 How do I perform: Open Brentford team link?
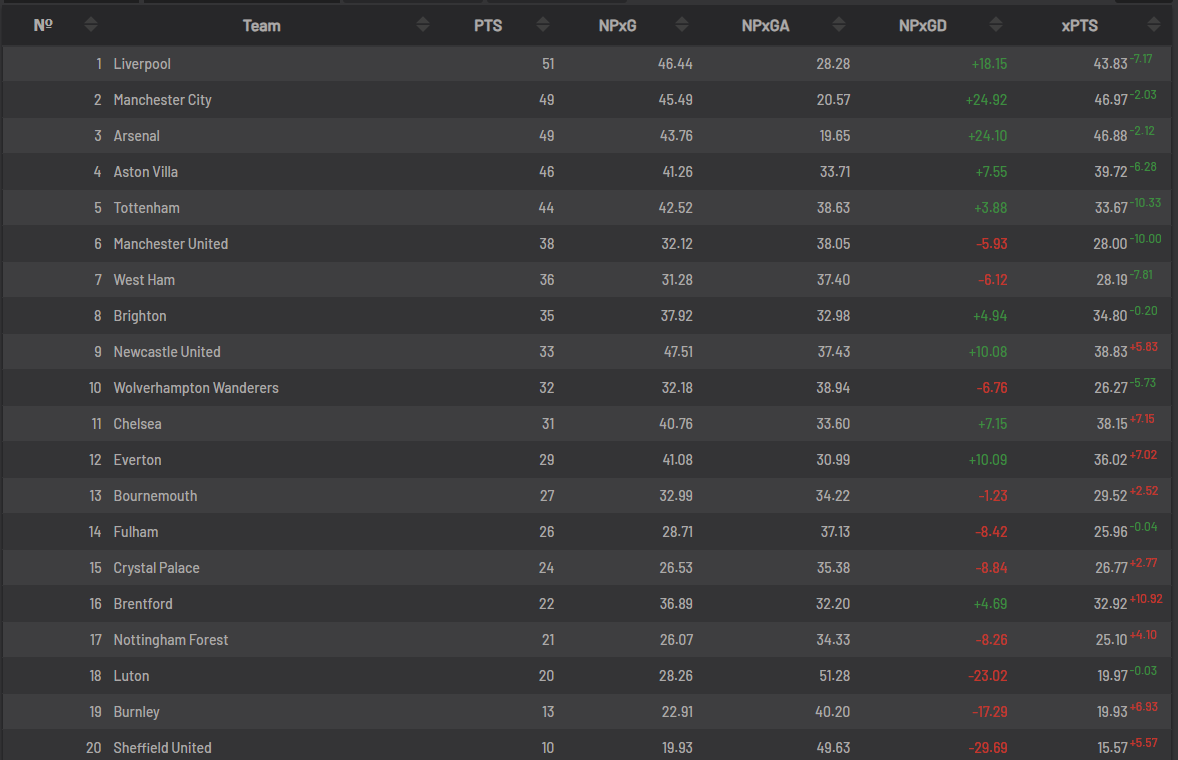point(143,604)
